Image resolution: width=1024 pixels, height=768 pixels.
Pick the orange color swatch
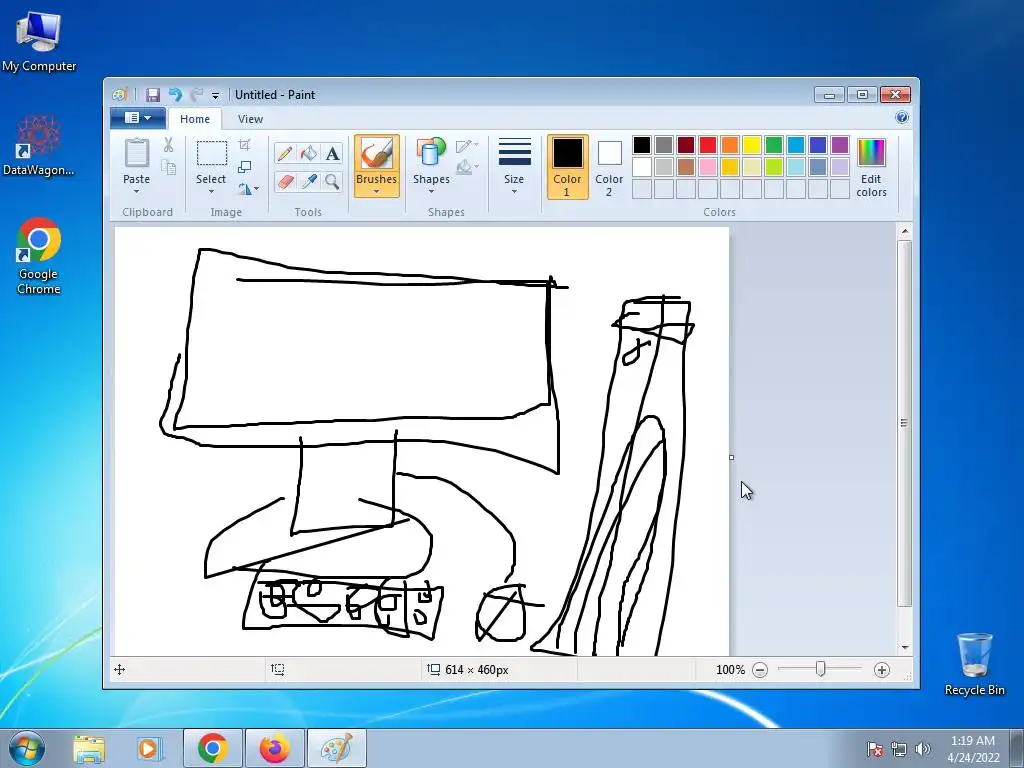[x=730, y=145]
